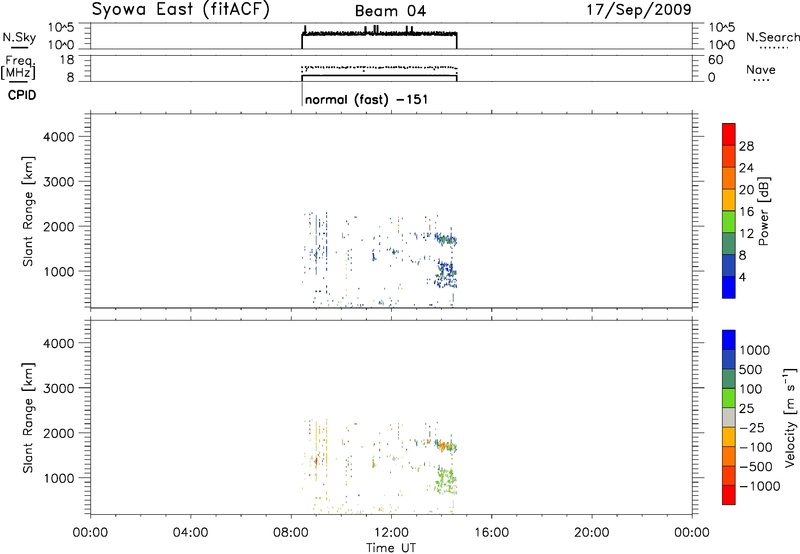Screen dimensions: 800x554
Task: Click the "Syowa East (fitACF)" plot title
Action: pos(181,10)
